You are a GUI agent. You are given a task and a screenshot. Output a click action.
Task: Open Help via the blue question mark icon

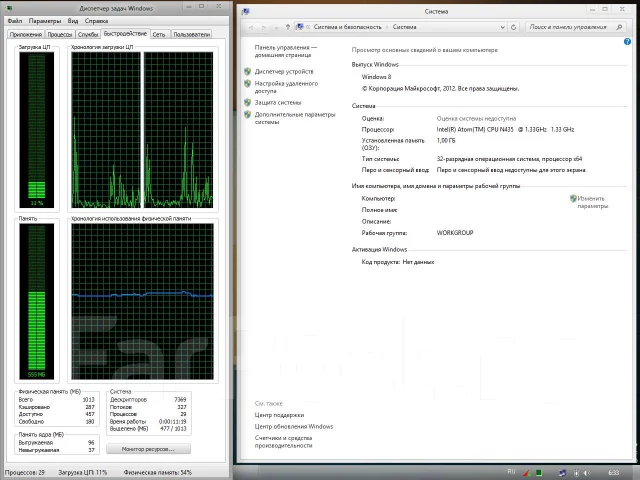[x=627, y=42]
